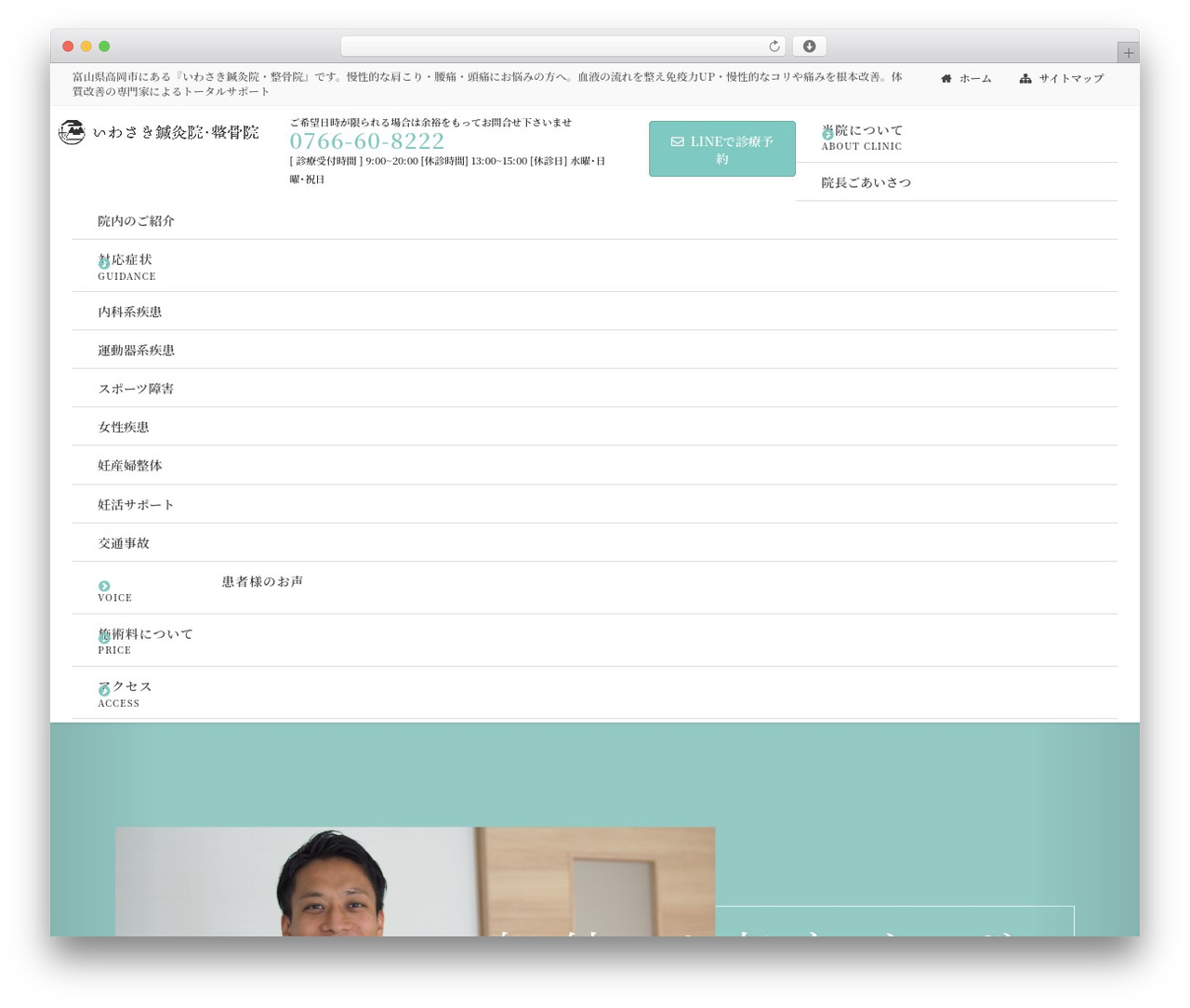Click the sitemap icon beside サイトマップ
The height and width of the screenshot is (1008, 1190).
pyautogui.click(x=1025, y=79)
